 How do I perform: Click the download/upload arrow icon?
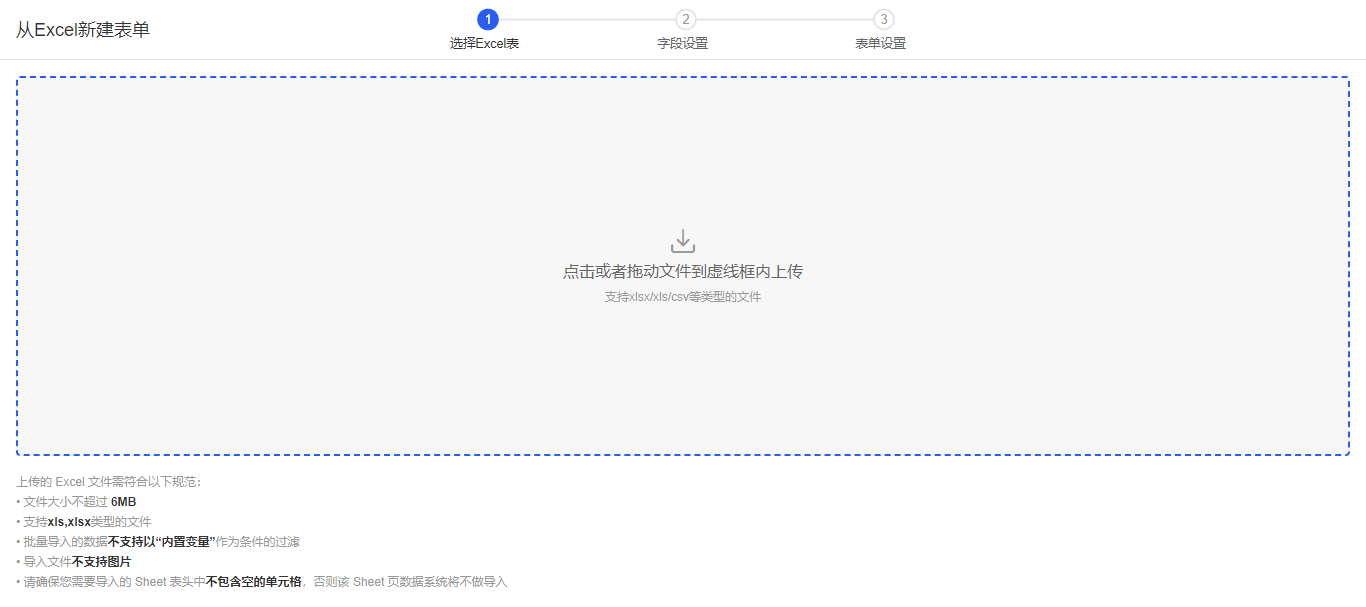coord(683,241)
